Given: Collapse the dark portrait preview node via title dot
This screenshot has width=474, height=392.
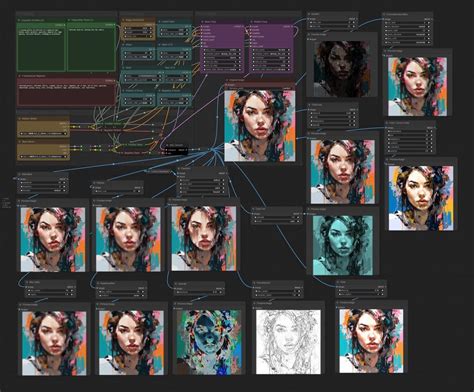Looking at the screenshot, I should [x=309, y=34].
